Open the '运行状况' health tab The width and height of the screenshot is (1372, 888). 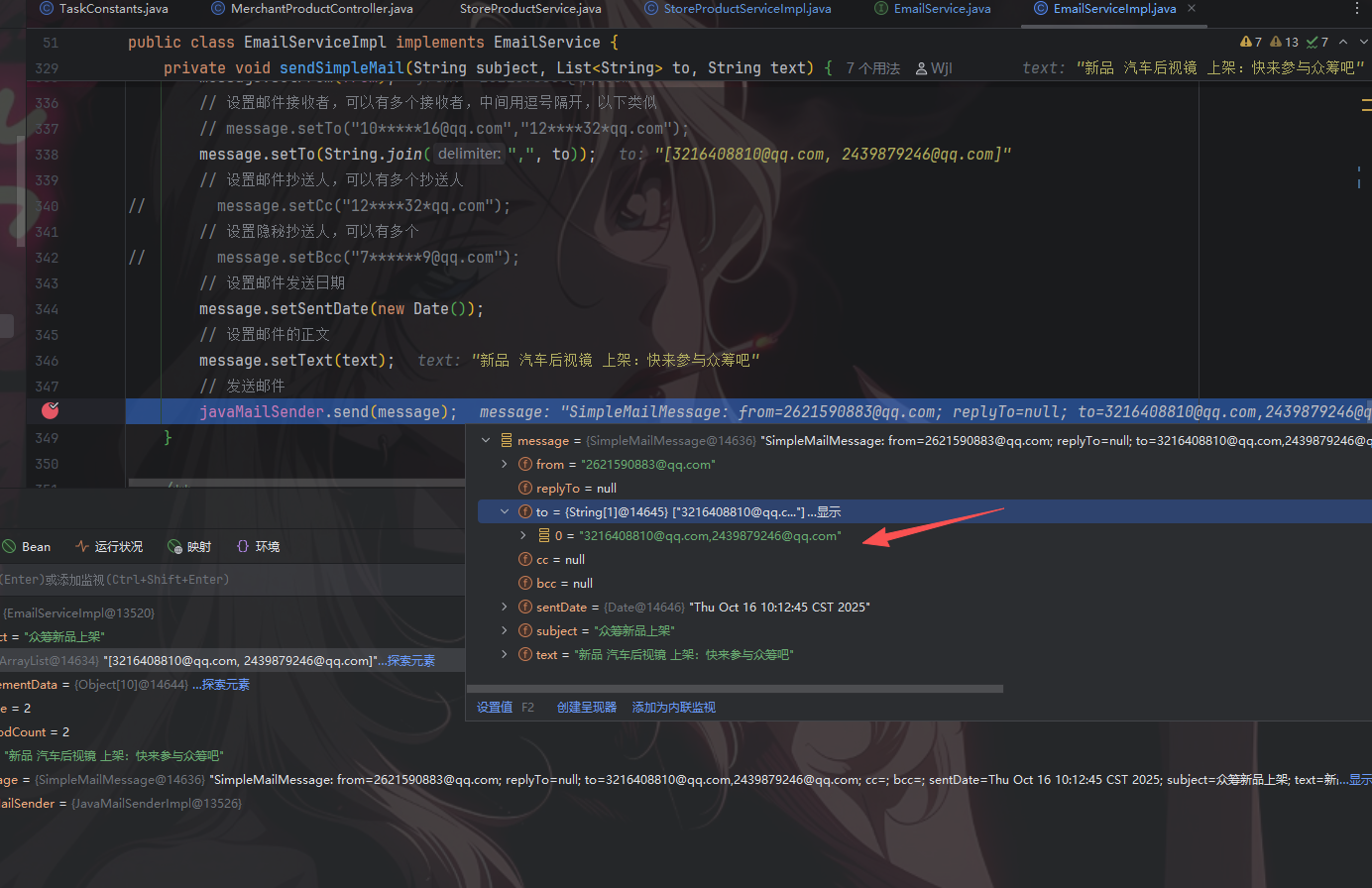(x=109, y=547)
